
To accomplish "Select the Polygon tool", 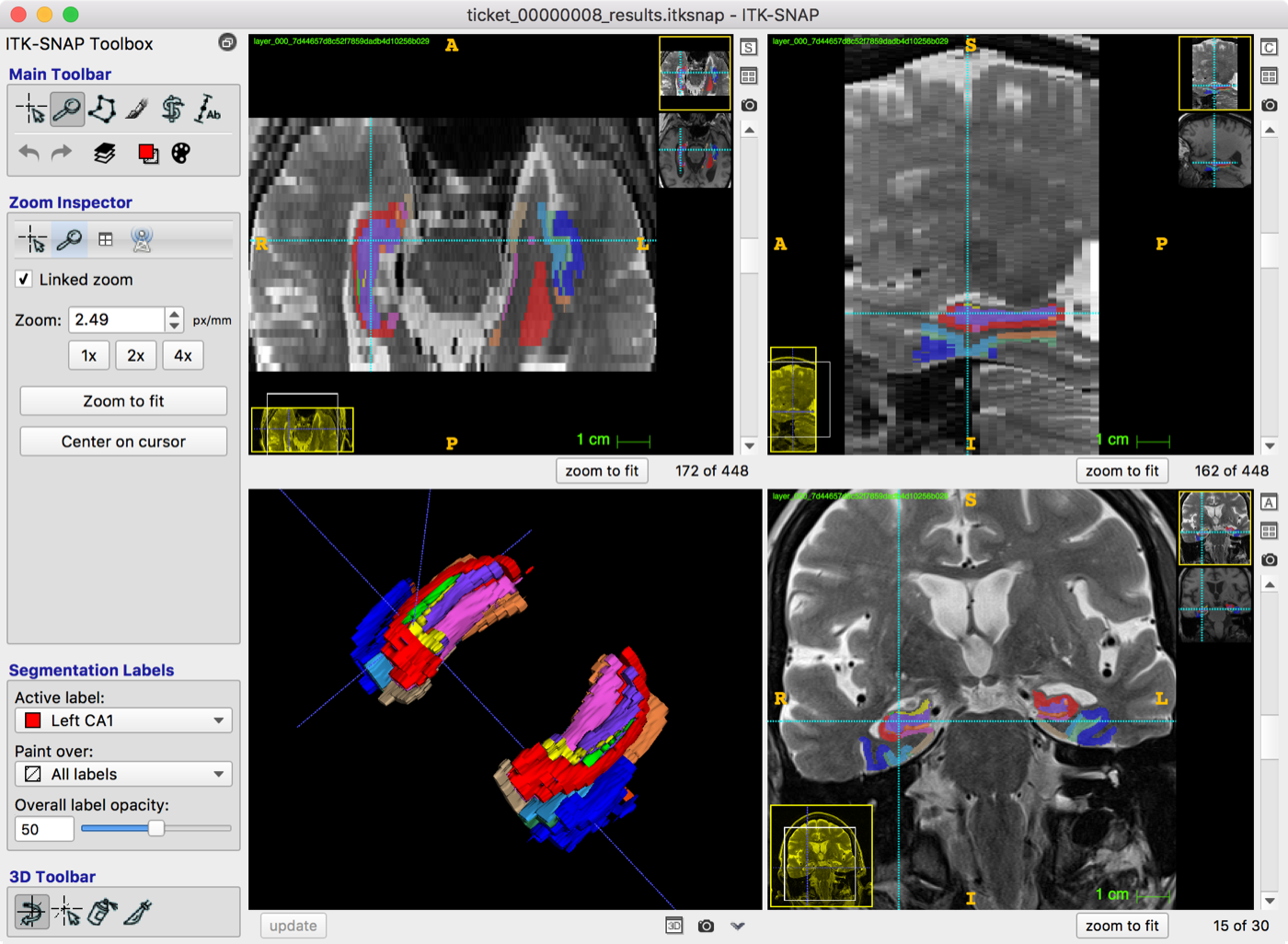I will point(101,109).
